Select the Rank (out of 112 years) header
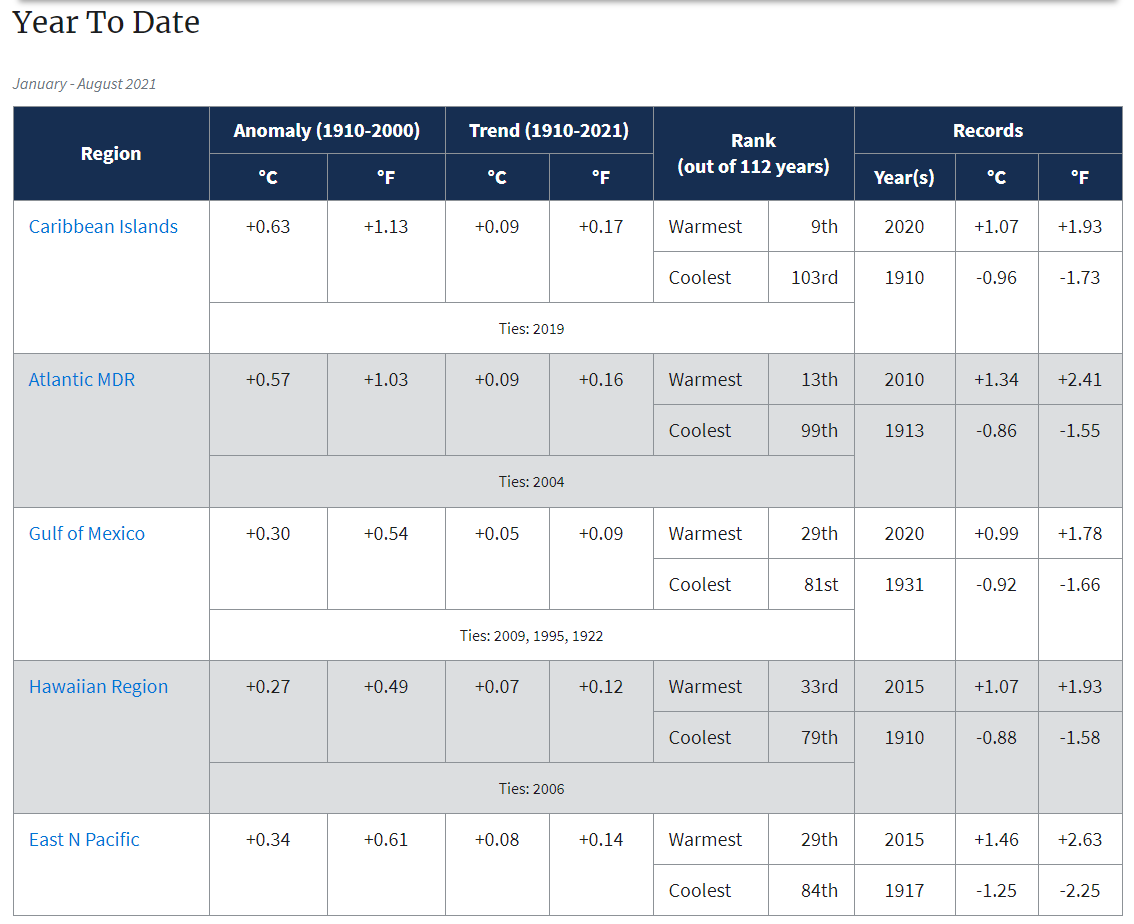1134x924 pixels. coord(753,154)
